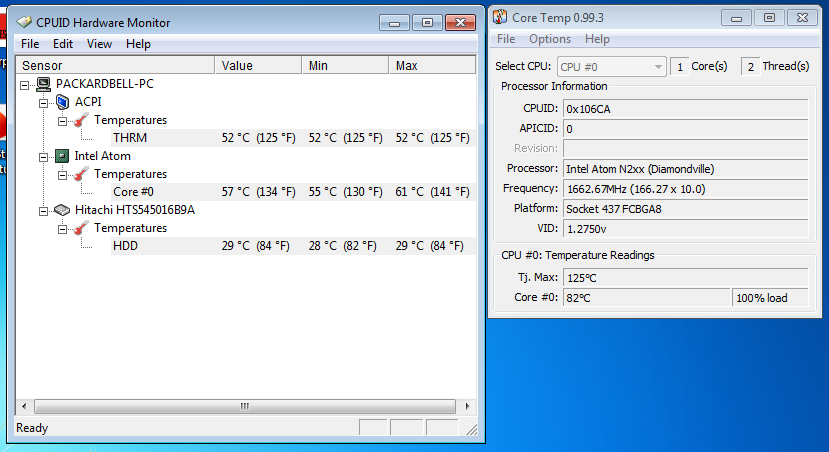Collapse Temperatures node under Intel Atom
Viewport: 829px width, 452px height.
[x=62, y=175]
